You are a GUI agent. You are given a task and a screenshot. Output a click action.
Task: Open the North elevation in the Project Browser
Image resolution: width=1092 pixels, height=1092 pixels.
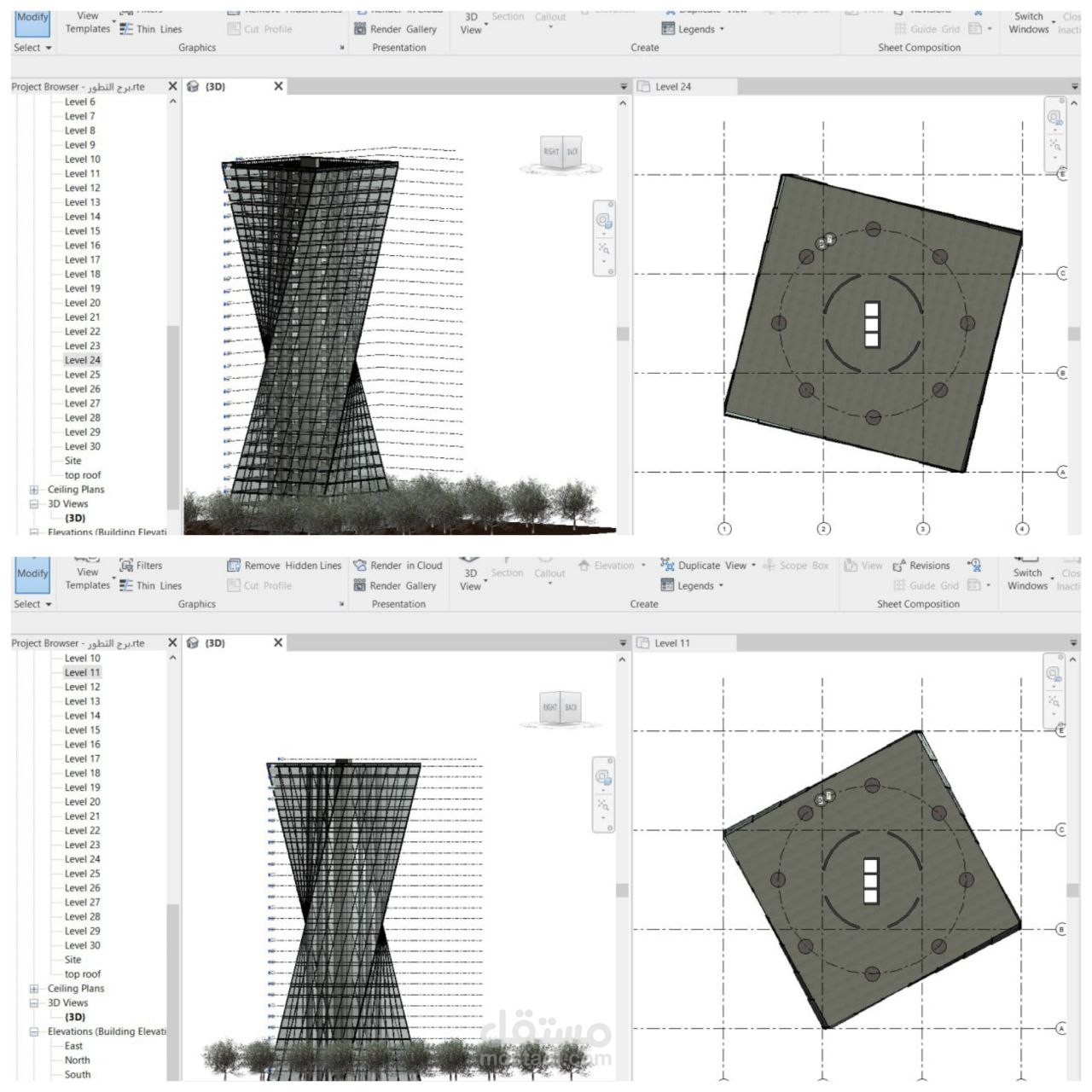coord(77,1060)
